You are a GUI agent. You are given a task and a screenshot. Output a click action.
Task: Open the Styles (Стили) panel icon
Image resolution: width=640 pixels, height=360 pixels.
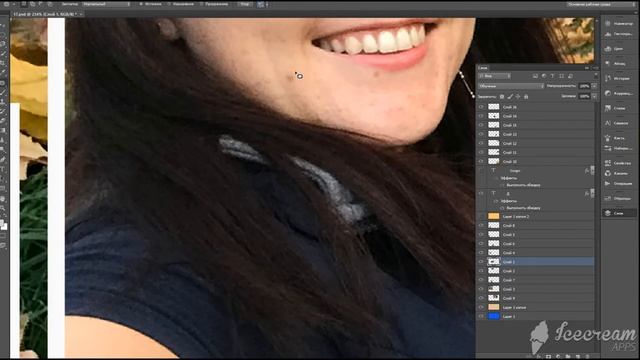pyautogui.click(x=608, y=108)
